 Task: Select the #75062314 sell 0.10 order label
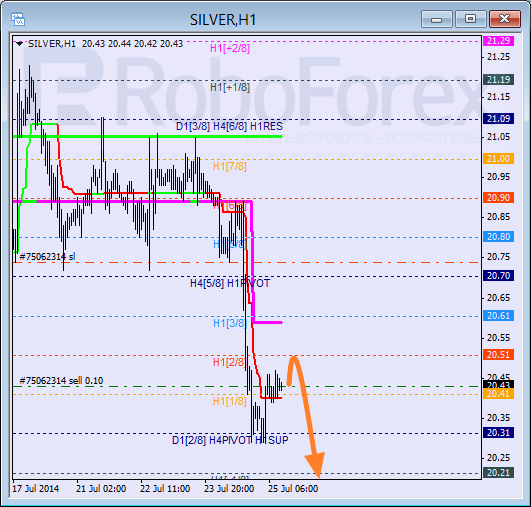61,381
